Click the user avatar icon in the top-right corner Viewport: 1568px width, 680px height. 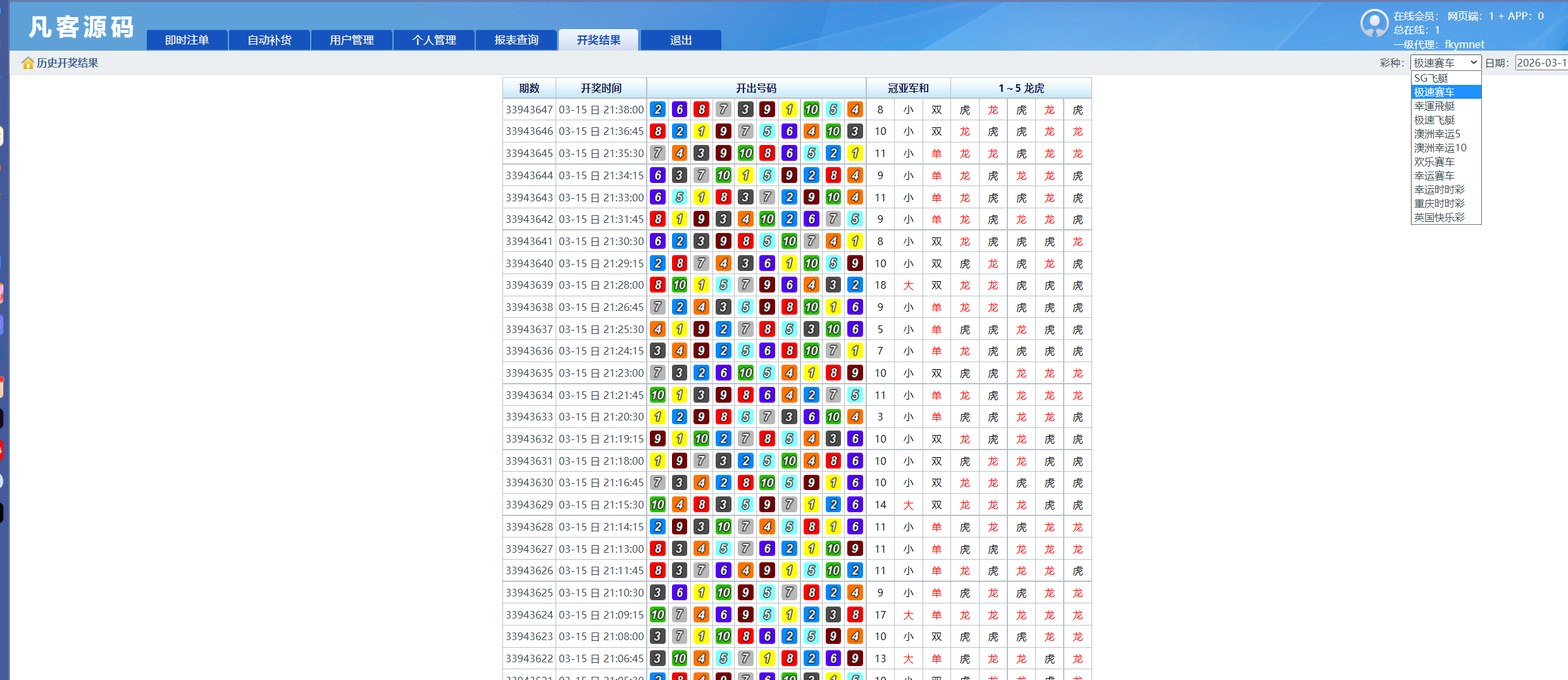click(1374, 23)
